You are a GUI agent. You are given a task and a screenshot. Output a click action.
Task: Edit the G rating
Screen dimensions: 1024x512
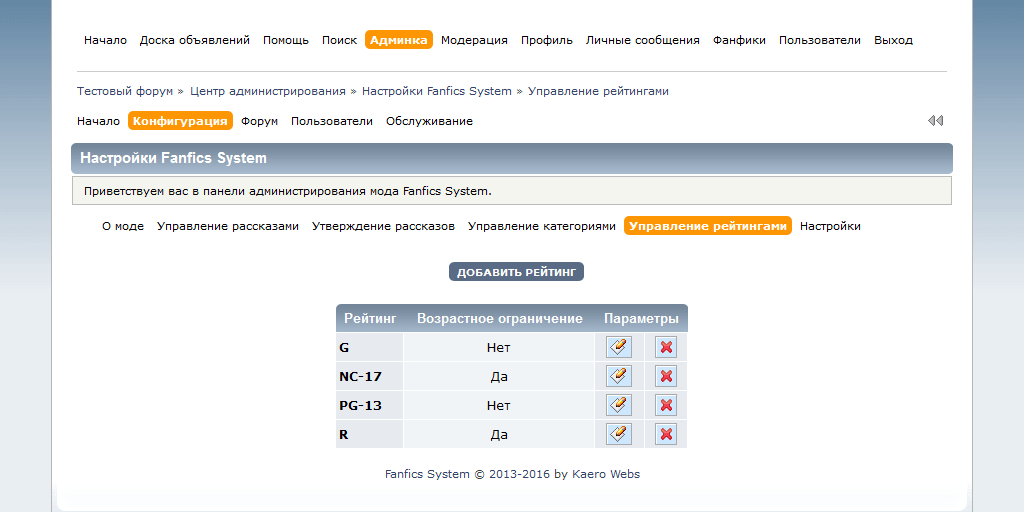[619, 347]
